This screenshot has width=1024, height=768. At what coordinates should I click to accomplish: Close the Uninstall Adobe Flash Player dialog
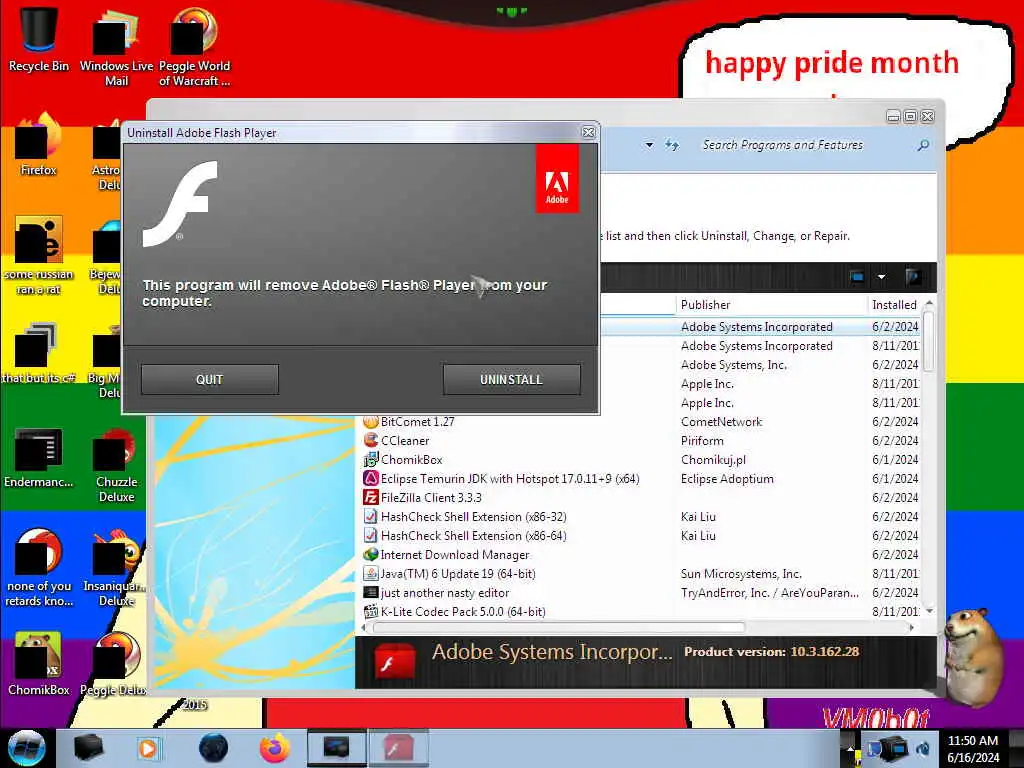pos(588,133)
